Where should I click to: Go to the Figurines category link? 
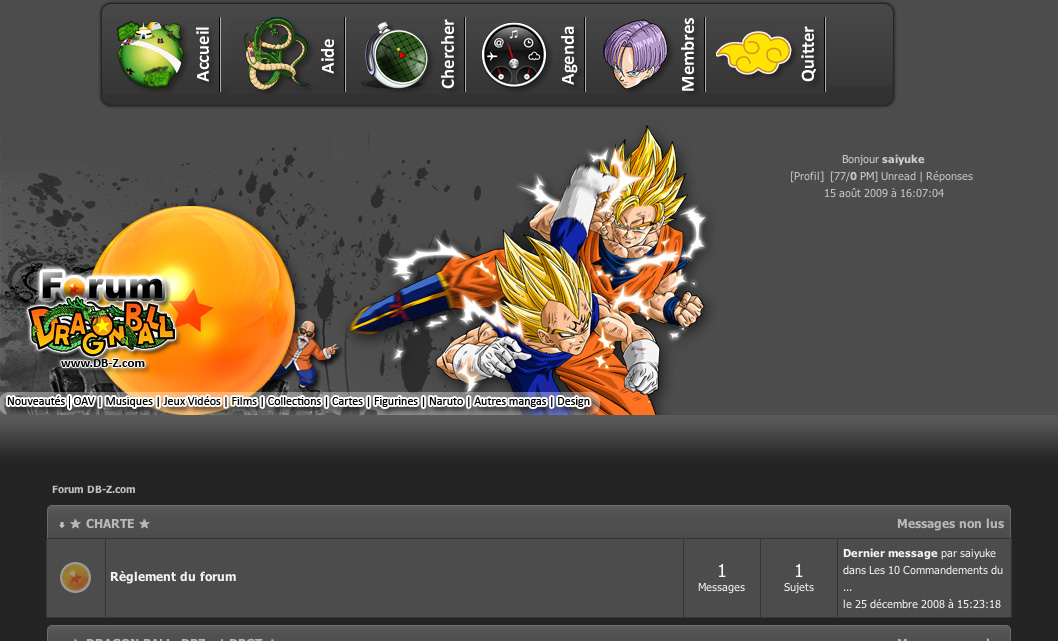pyautogui.click(x=396, y=401)
